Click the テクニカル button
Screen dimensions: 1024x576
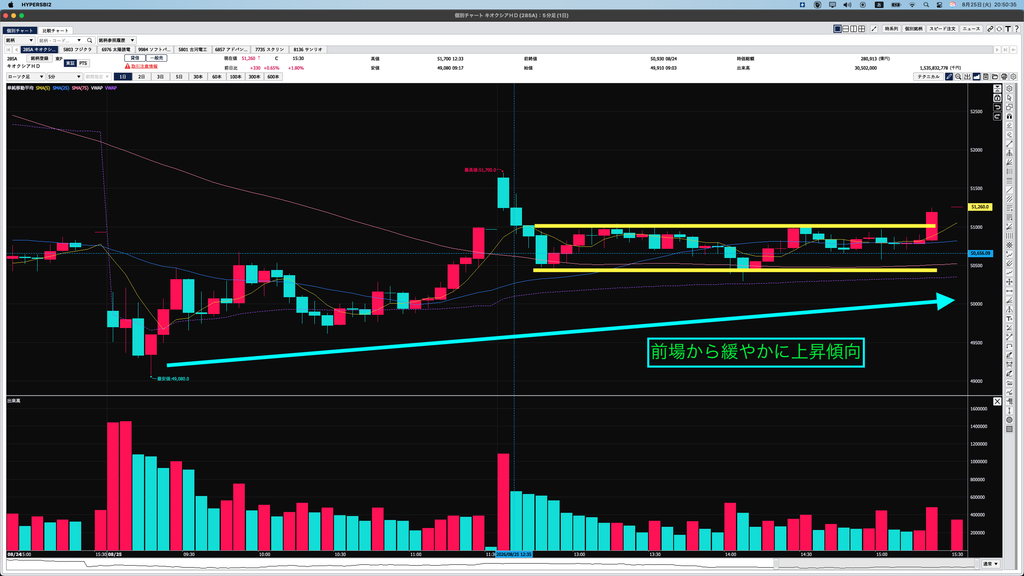928,76
